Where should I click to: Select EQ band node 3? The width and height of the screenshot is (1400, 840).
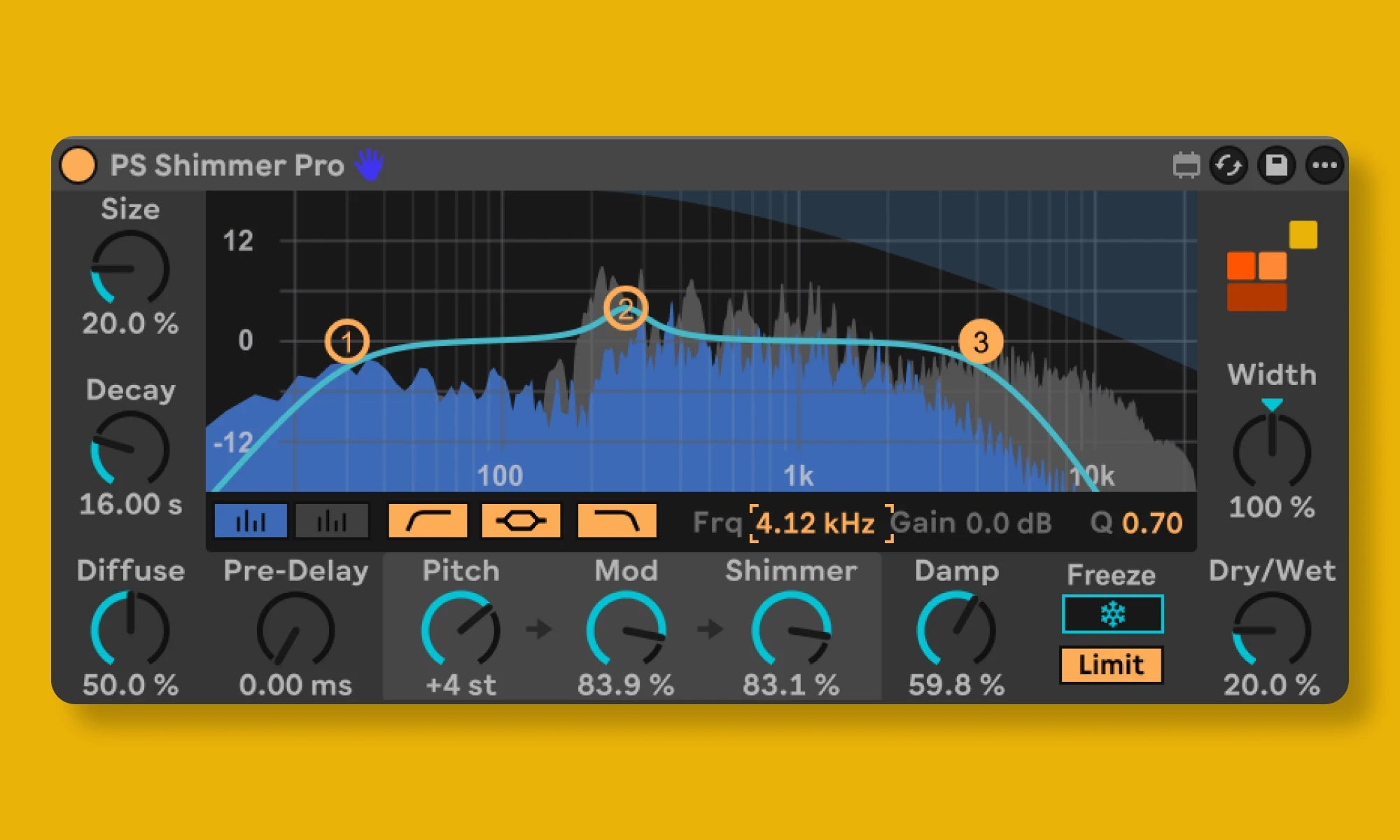(x=981, y=342)
